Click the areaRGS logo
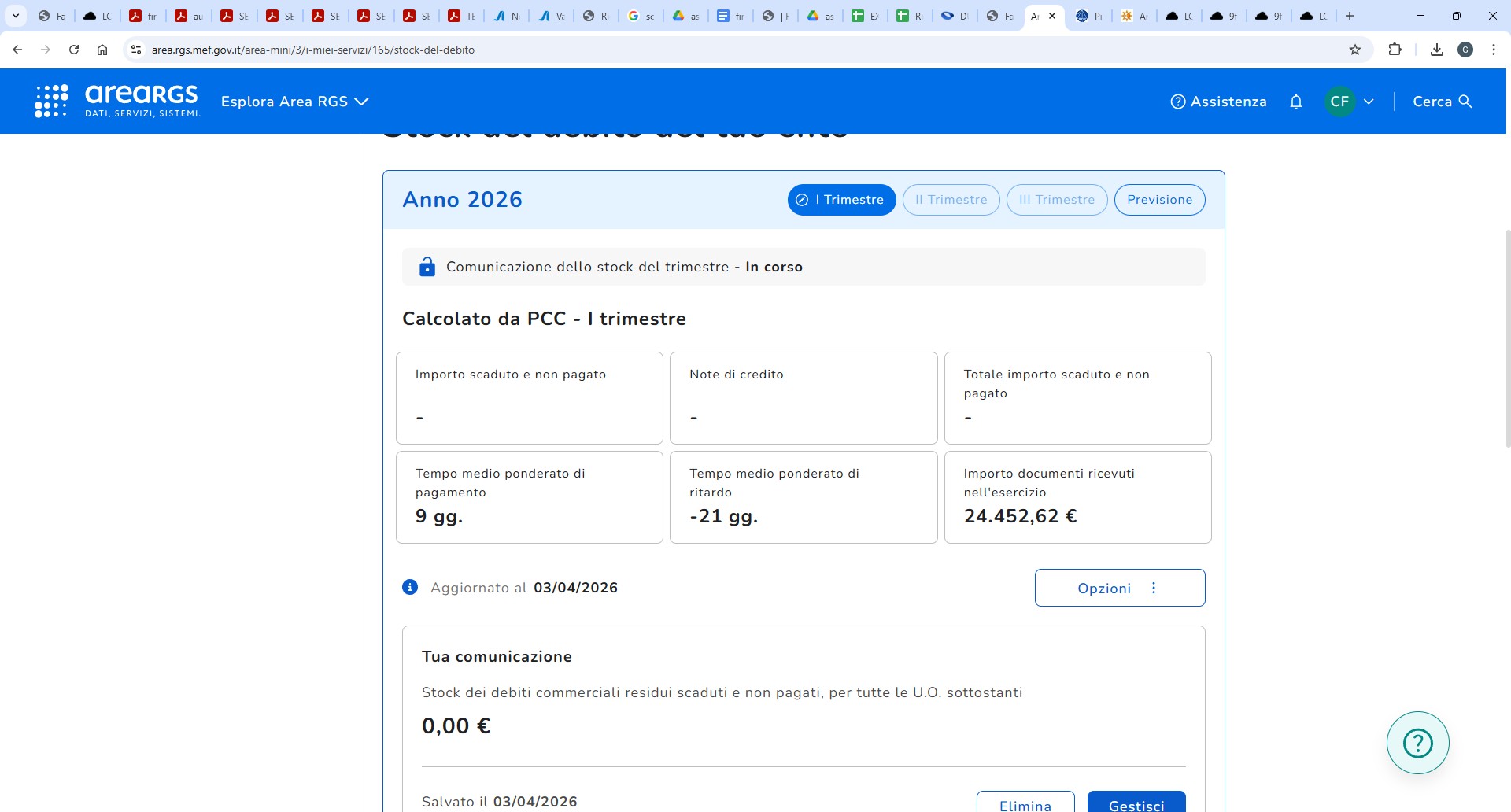This screenshot has height=812, width=1511. pyautogui.click(x=118, y=101)
